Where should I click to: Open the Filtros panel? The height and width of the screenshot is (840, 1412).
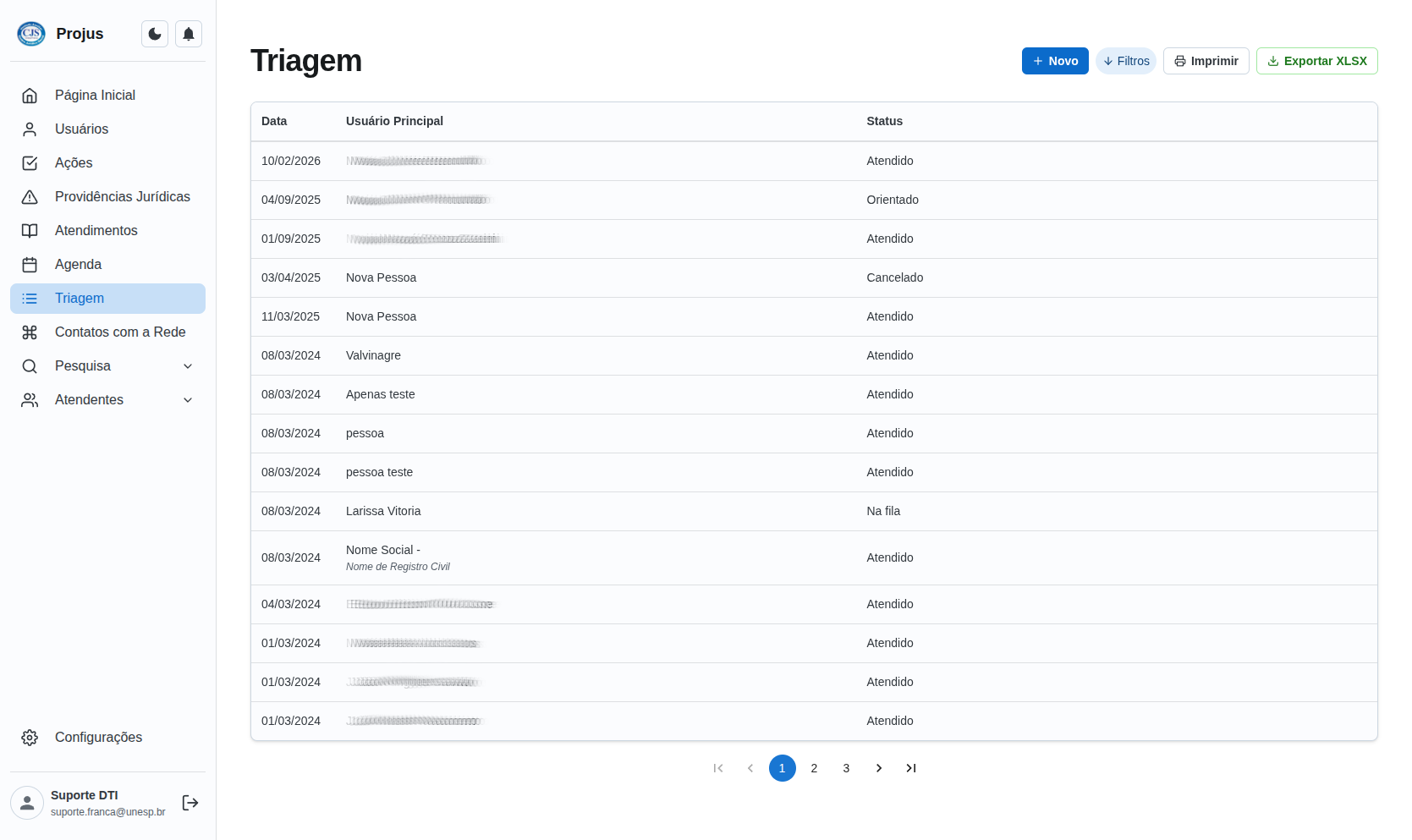[x=1126, y=61]
